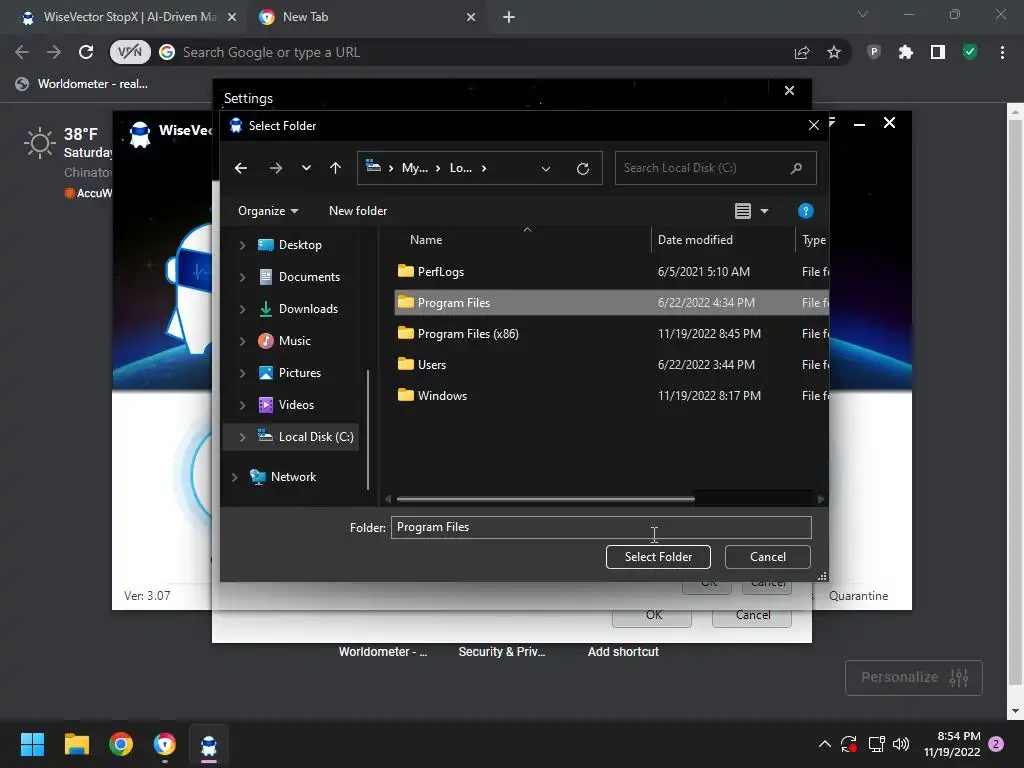This screenshot has width=1024, height=768.
Task: Confirm with Select Folder button
Action: (658, 557)
